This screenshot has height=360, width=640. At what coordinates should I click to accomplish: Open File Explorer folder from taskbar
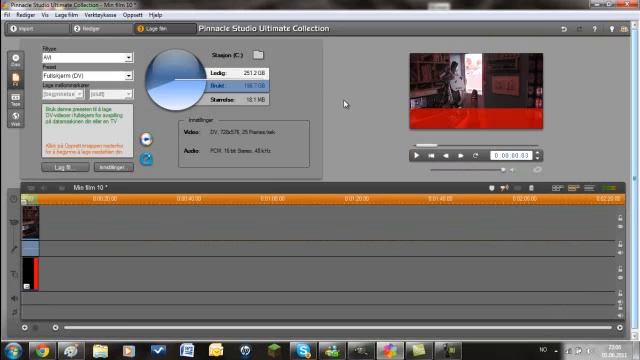click(x=100, y=351)
